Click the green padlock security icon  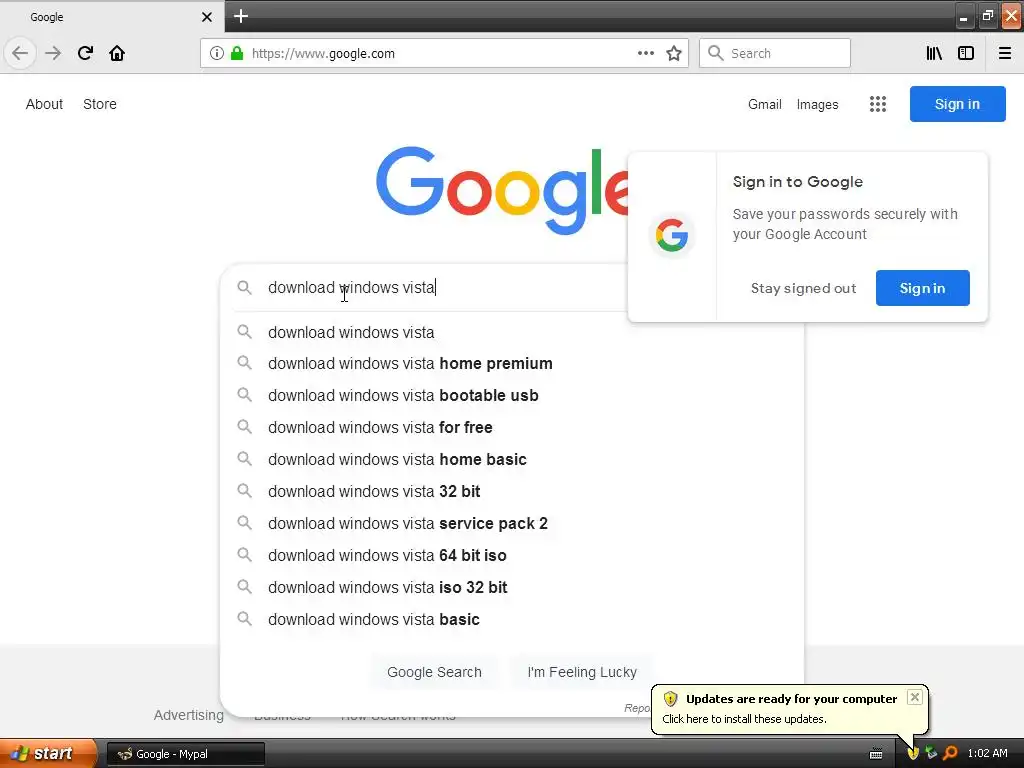[x=237, y=53]
